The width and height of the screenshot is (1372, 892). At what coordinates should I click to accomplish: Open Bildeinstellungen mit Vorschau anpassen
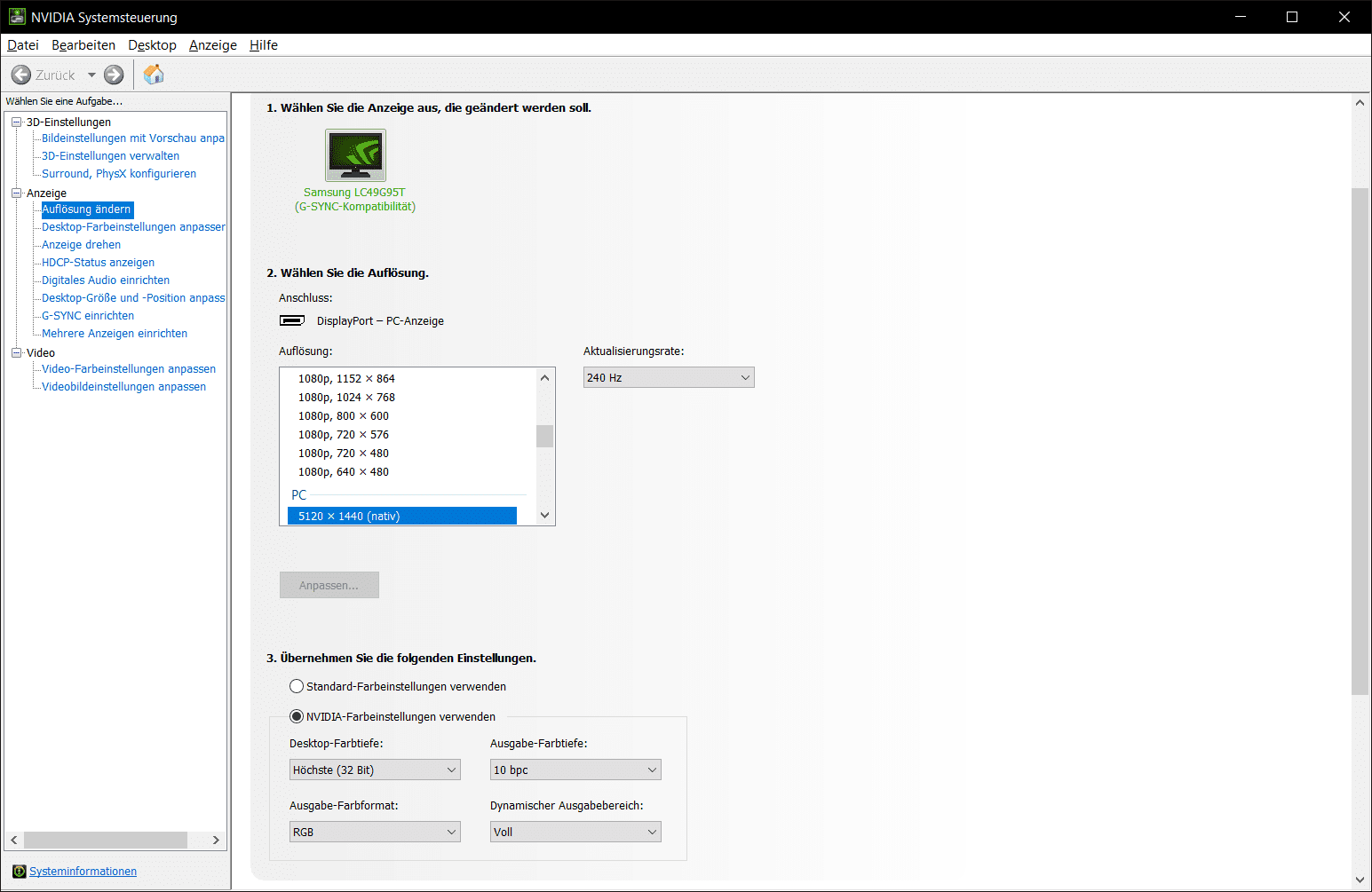pos(133,138)
